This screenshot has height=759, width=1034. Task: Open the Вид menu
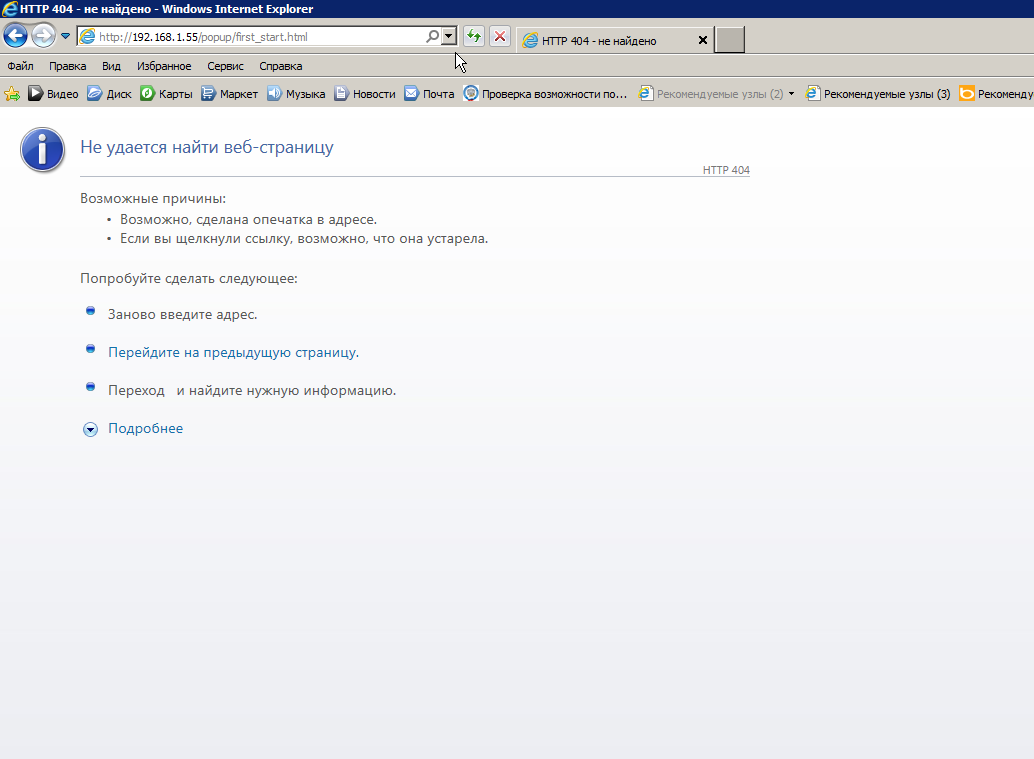tap(111, 66)
